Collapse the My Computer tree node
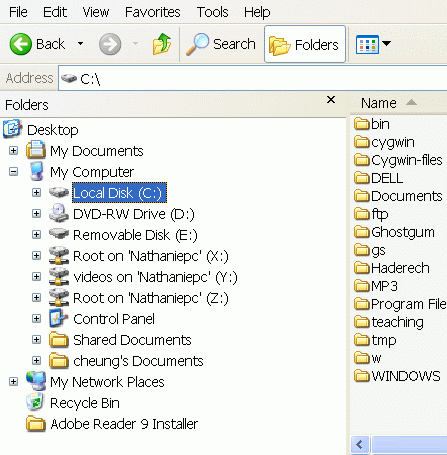Viewport: 447px width, 455px height. 13,172
